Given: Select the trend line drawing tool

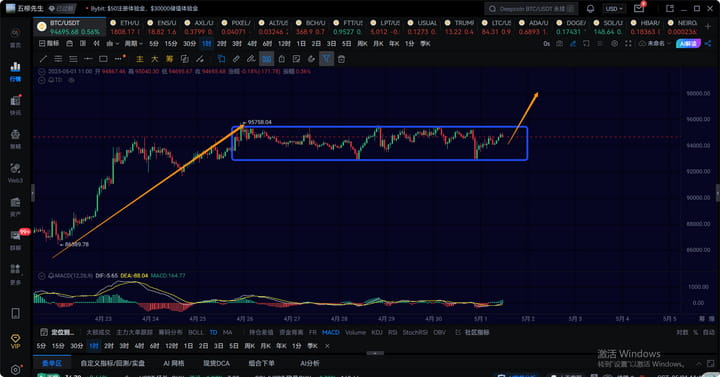Looking at the screenshot, I should (43, 59).
